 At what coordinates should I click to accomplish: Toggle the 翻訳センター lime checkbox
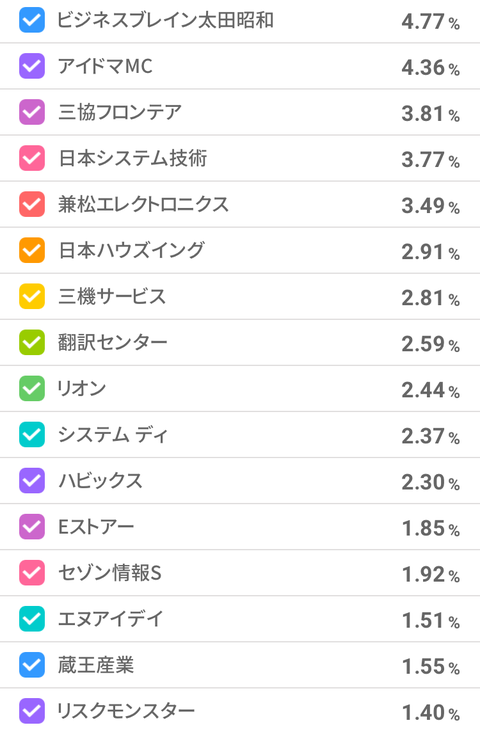(32, 343)
